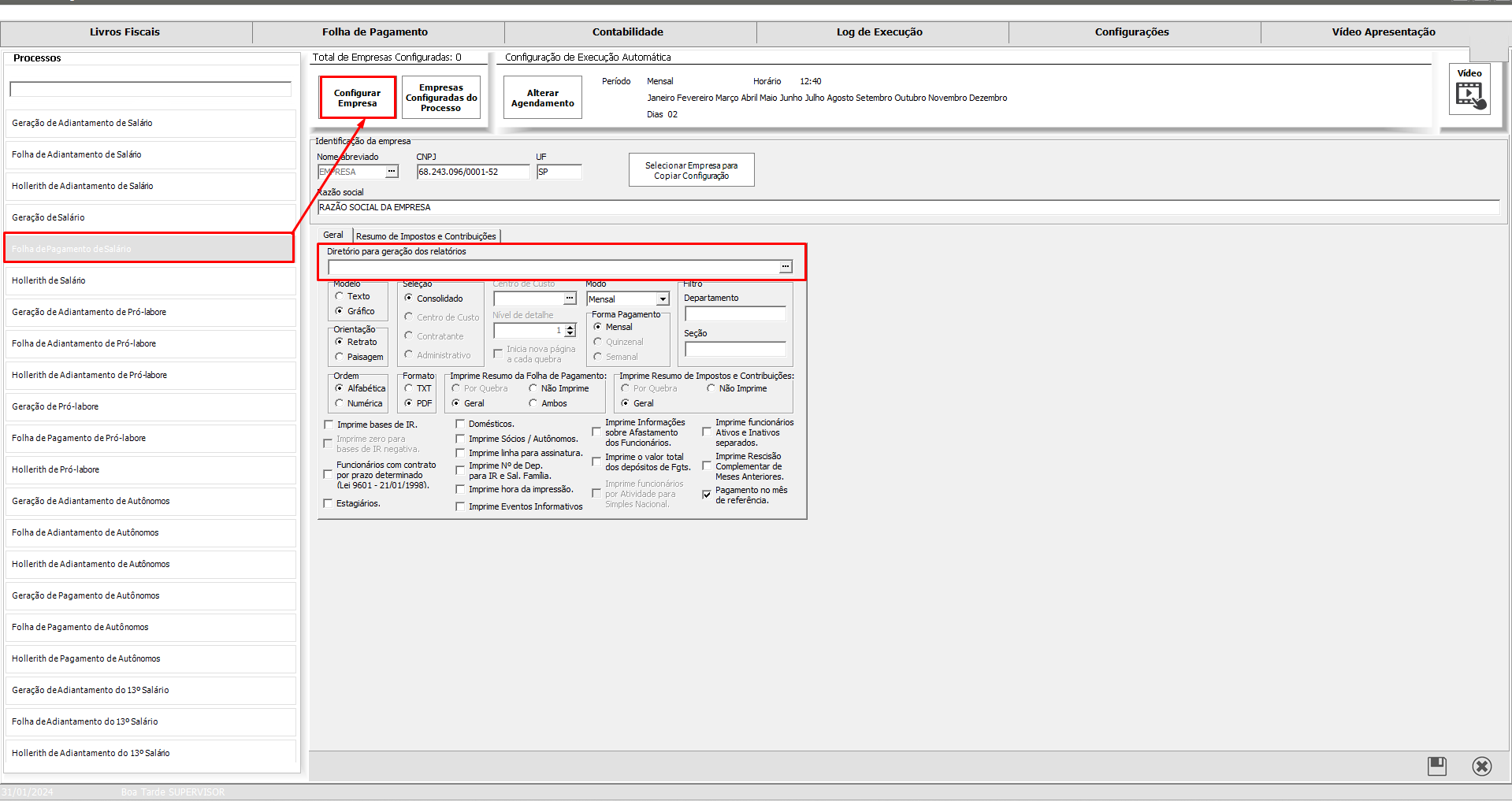Click Alterar Agendamento button

pyautogui.click(x=543, y=98)
